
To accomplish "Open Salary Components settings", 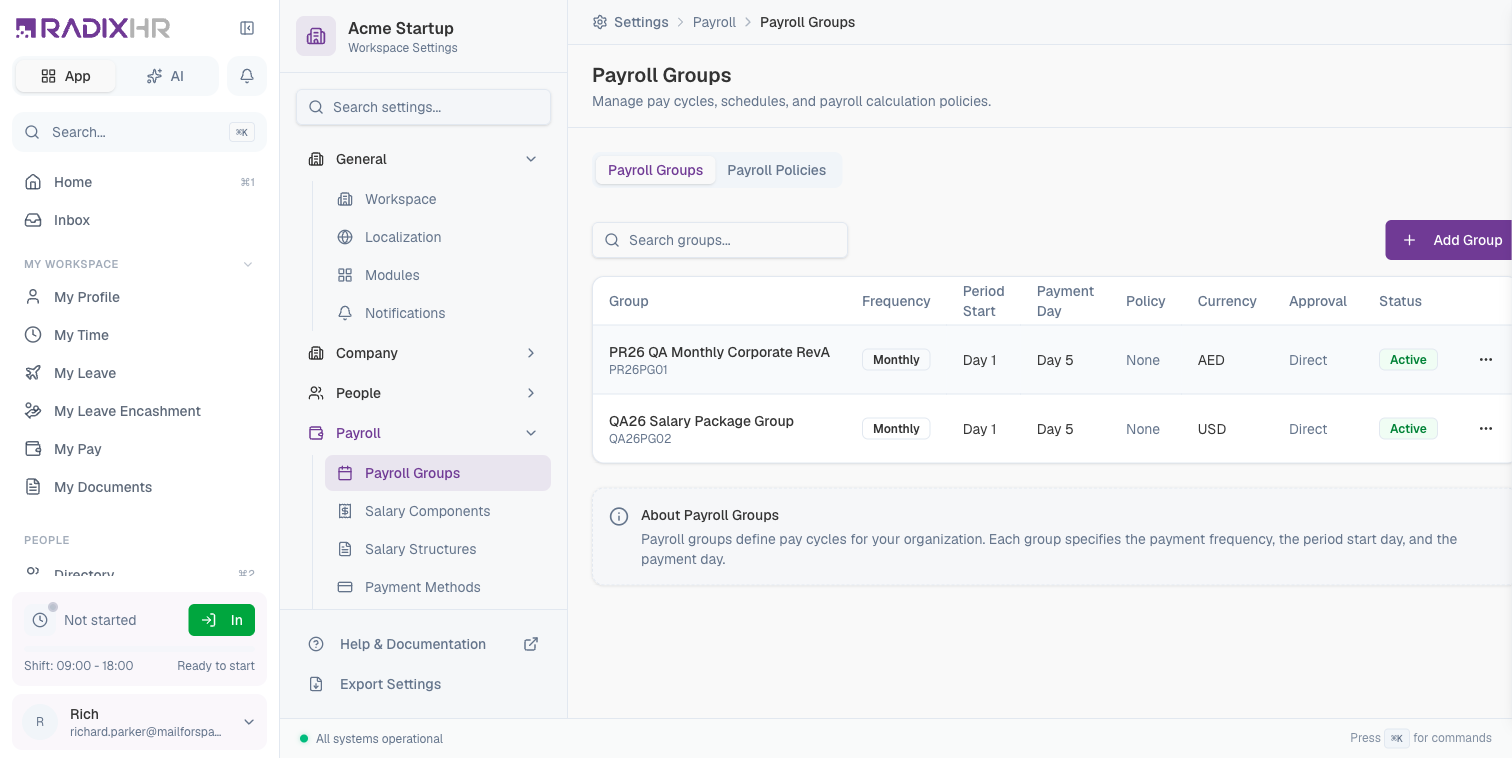I will click(437, 511).
